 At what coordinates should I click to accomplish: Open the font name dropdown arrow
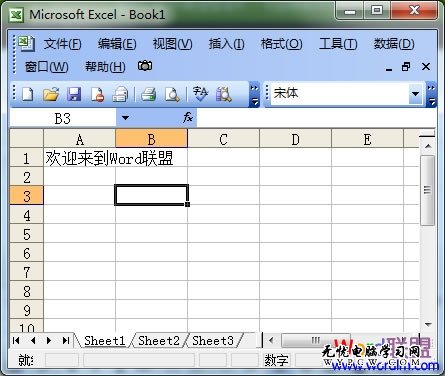(415, 94)
